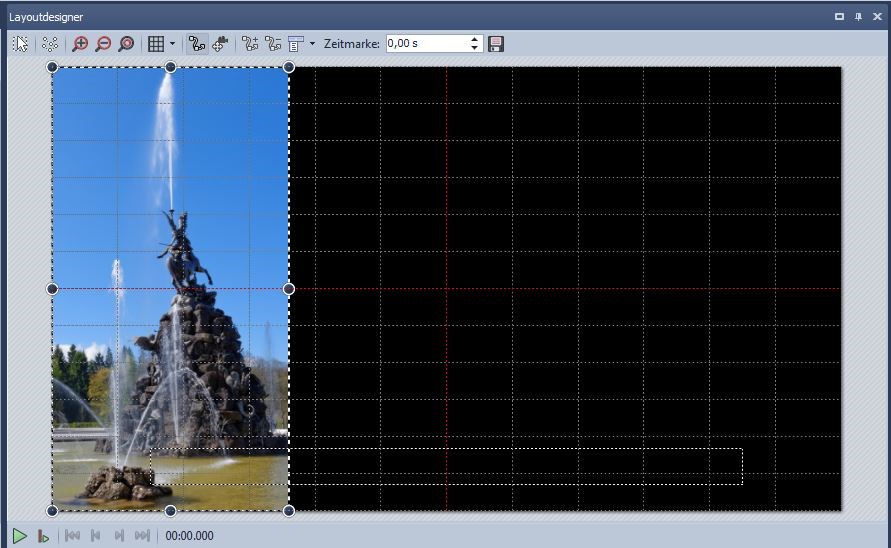Toggle the grid display icon

156,44
